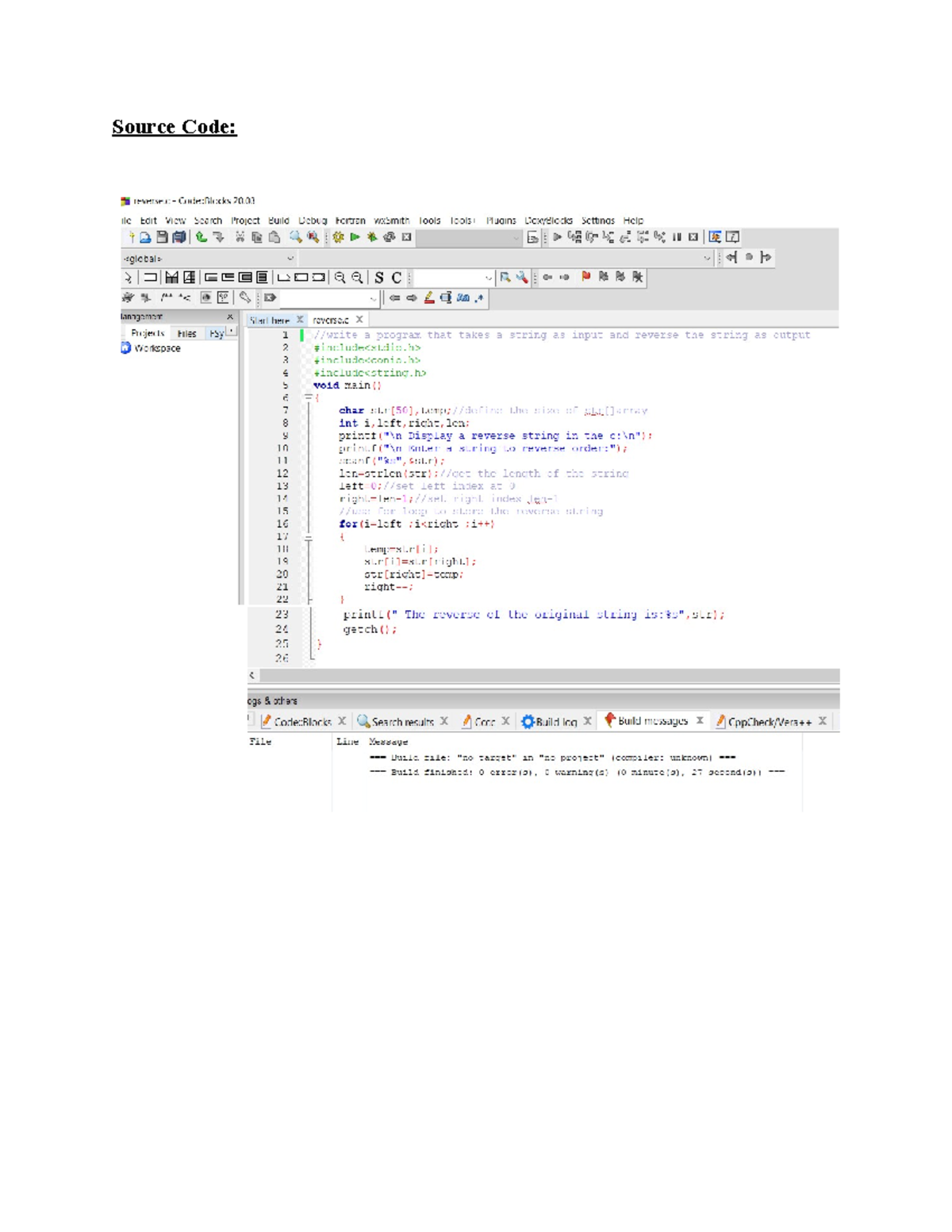Collapse the for loop fold at line 17
952x1232 pixels.
[309, 537]
